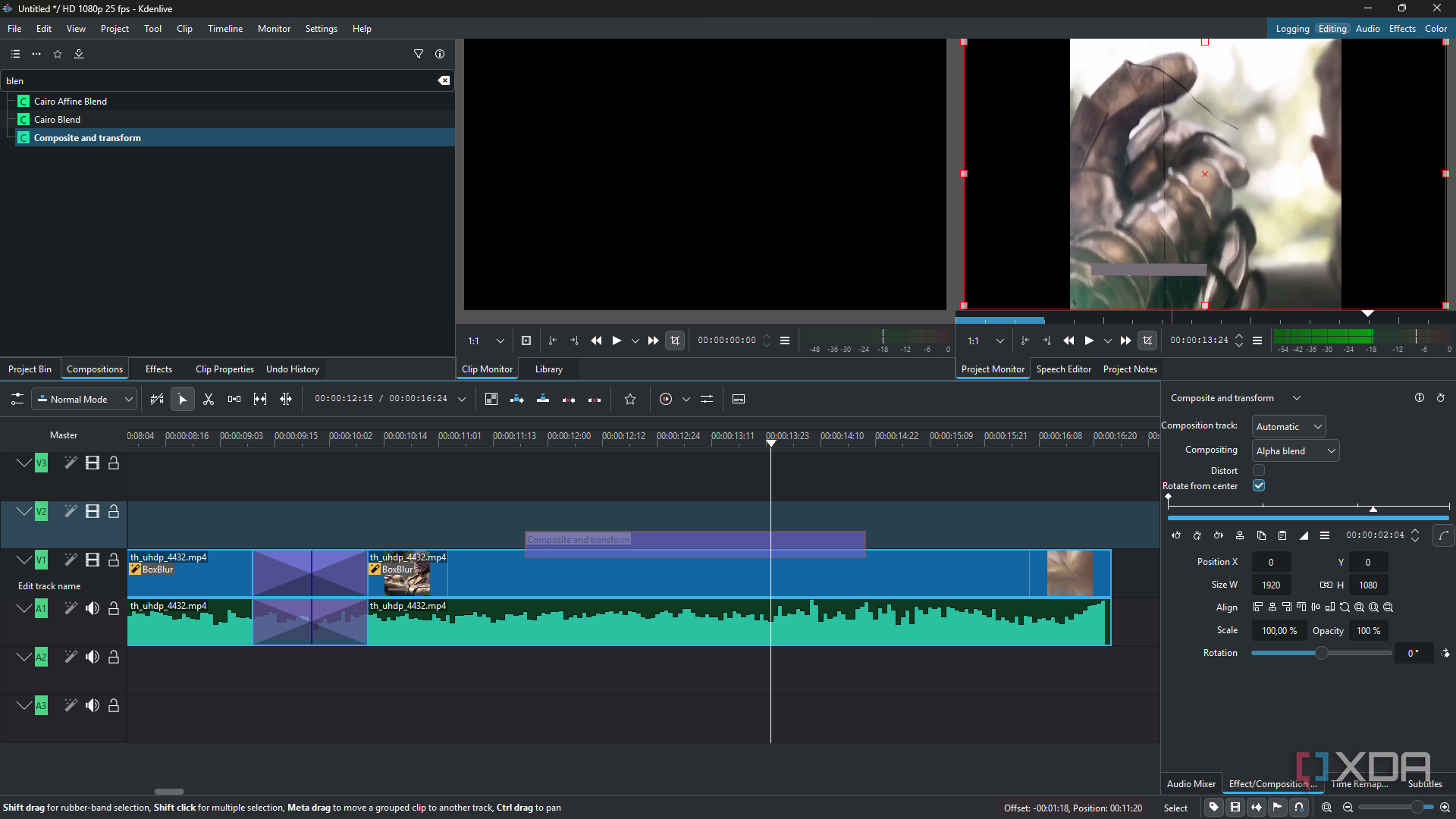Copy keyframes in the Composite and transform effect
Viewport: 1456px width, 819px height.
click(1261, 535)
